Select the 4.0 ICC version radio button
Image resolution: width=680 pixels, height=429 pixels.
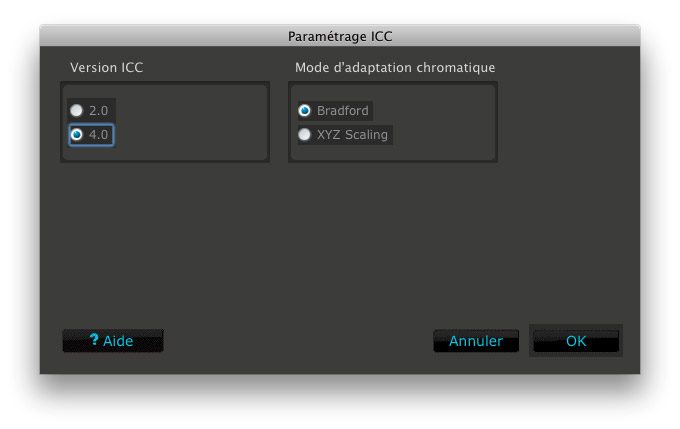coord(77,134)
